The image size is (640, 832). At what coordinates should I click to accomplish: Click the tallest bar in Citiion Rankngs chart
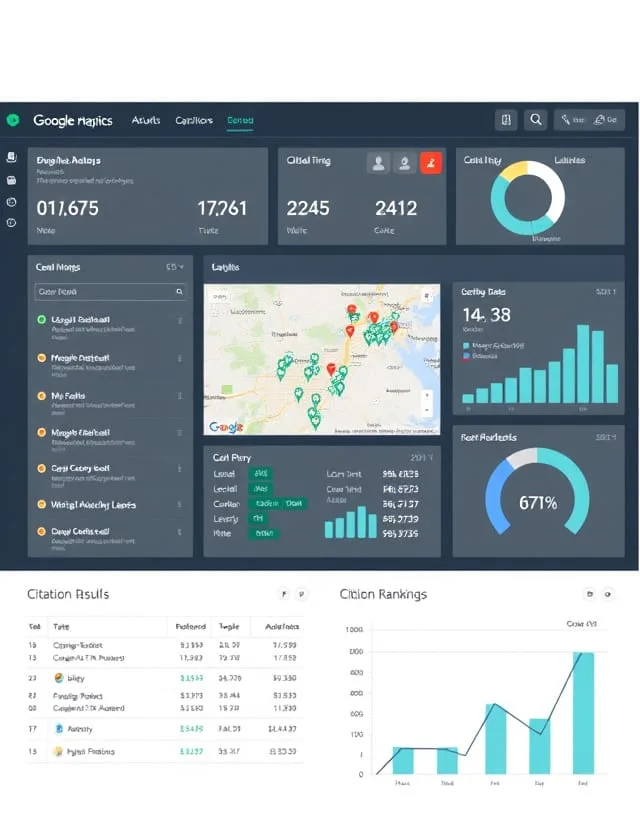pyautogui.click(x=583, y=713)
